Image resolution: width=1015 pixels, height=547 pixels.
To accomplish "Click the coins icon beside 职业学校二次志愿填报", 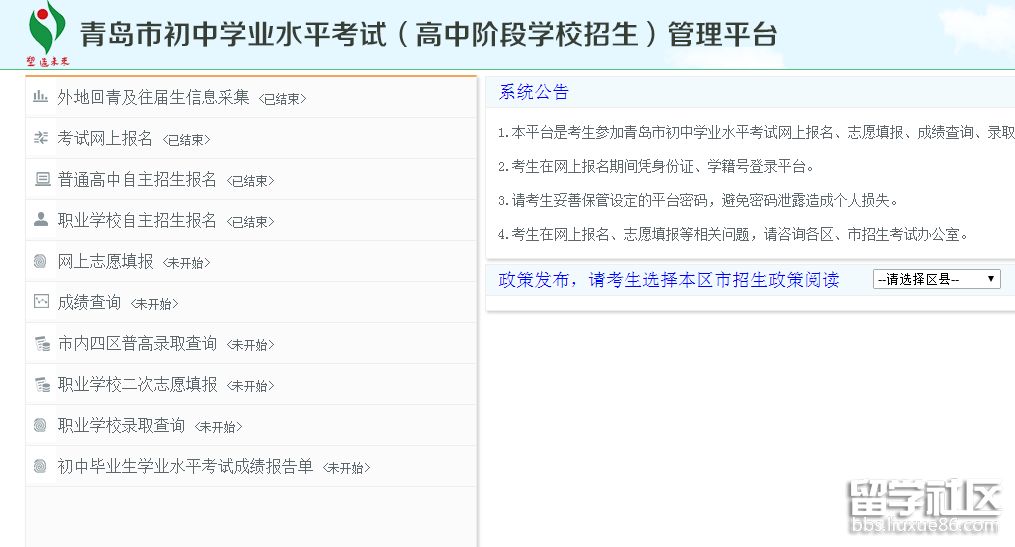I will click(x=41, y=384).
